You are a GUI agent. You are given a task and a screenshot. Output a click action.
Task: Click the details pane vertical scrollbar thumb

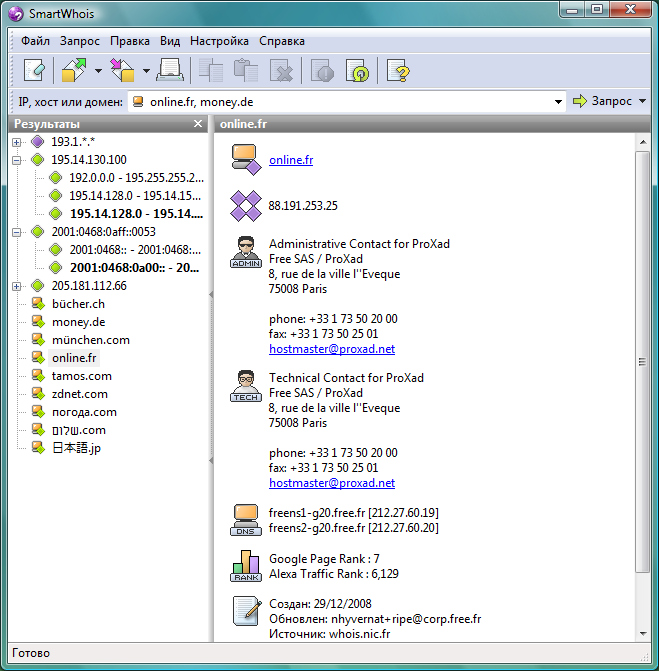[642, 362]
